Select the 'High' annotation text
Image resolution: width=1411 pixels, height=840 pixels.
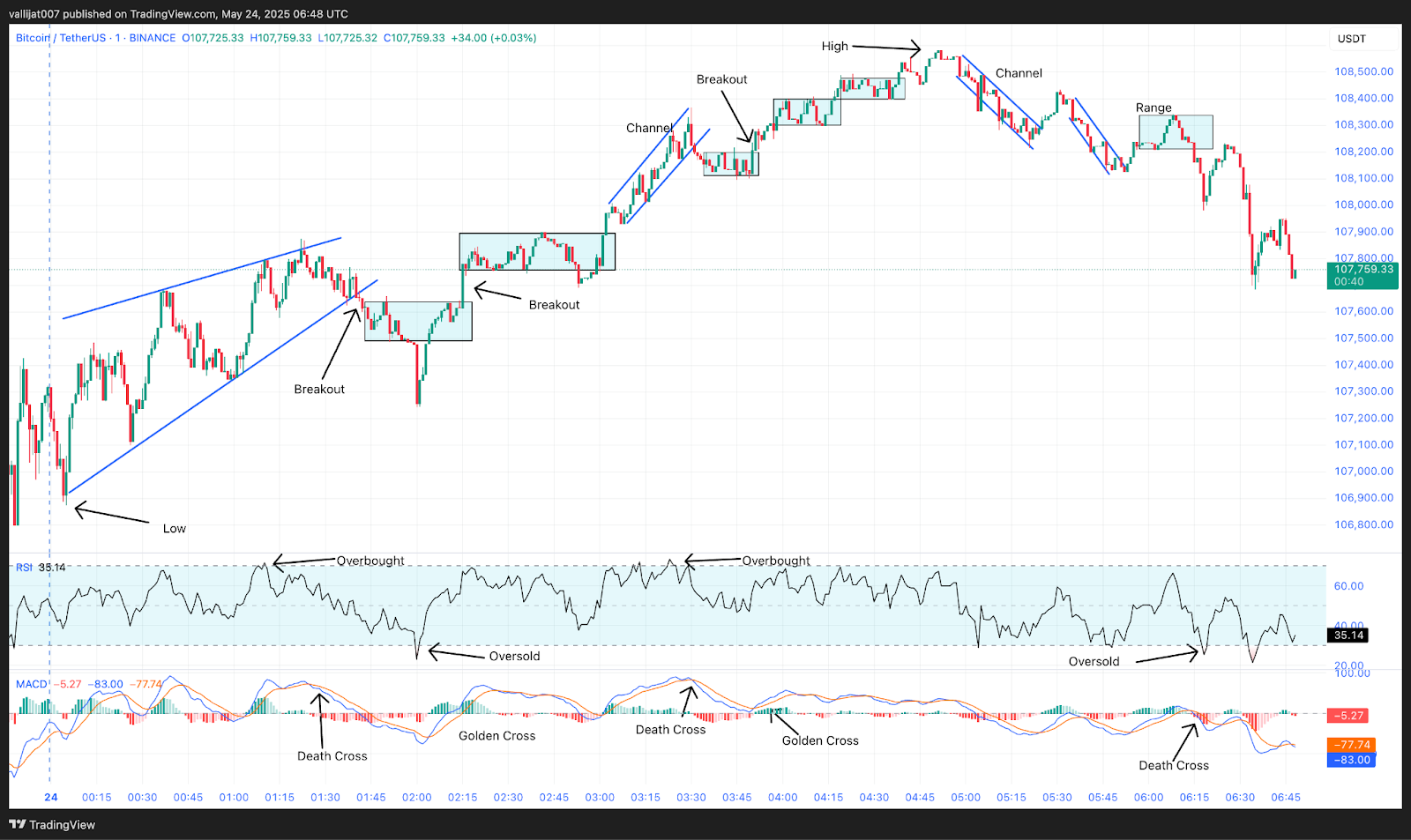pyautogui.click(x=834, y=46)
